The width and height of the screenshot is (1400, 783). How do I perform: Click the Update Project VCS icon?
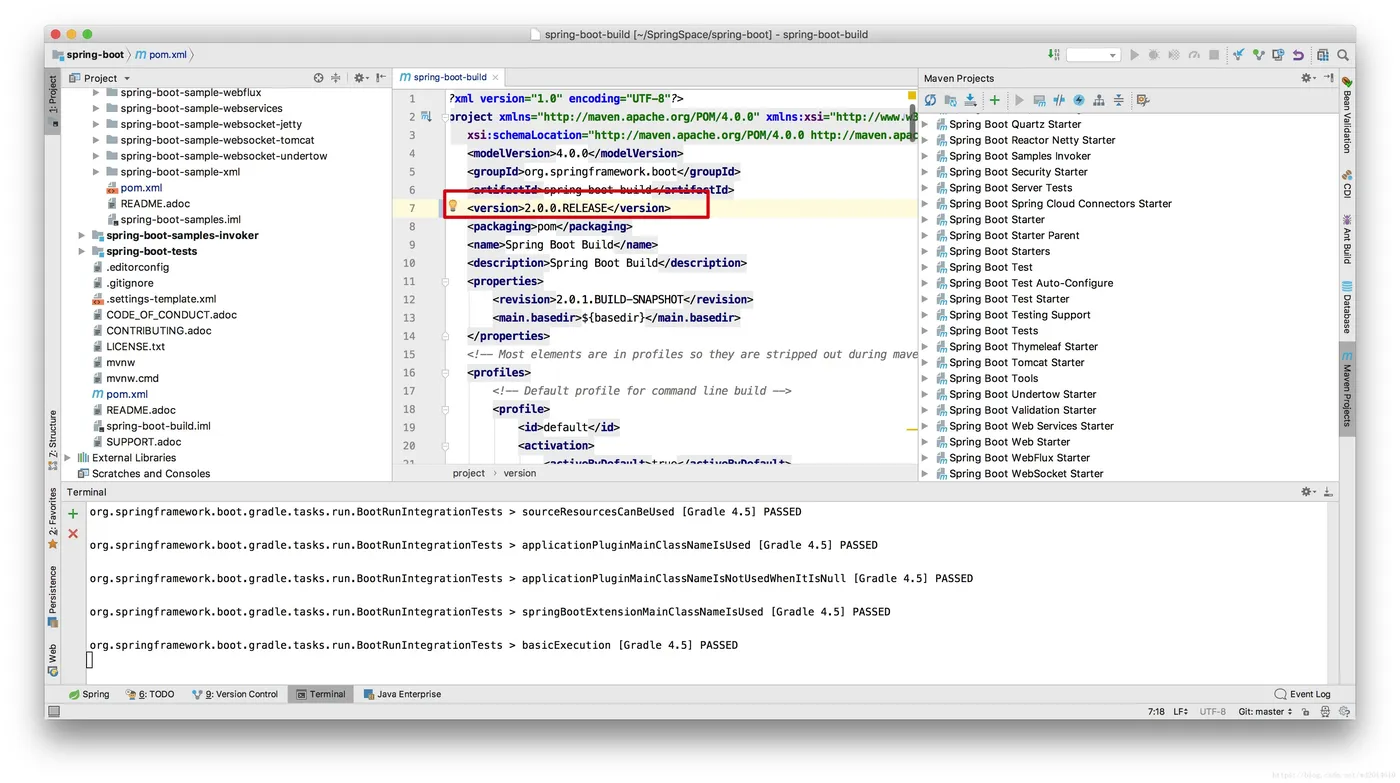coord(1239,55)
